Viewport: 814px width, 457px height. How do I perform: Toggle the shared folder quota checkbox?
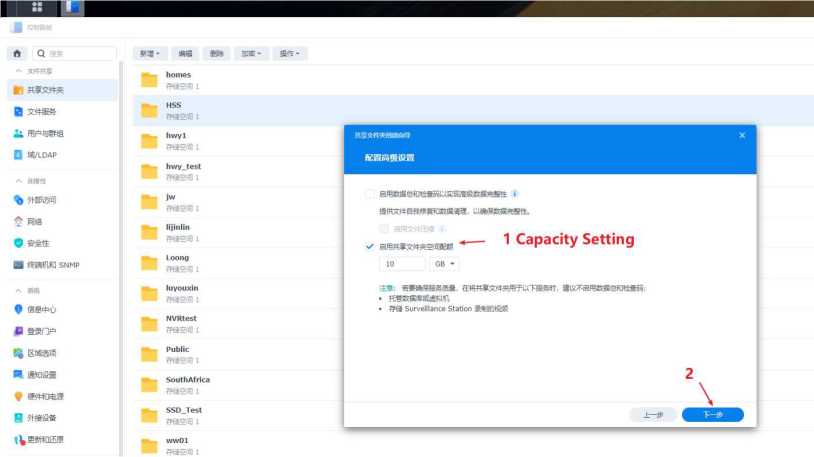click(x=371, y=245)
